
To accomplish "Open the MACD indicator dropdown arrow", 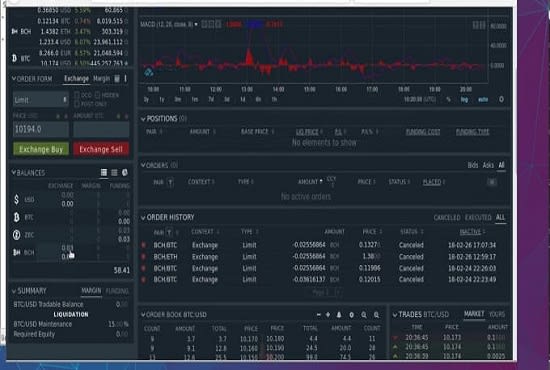I will pyautogui.click(x=196, y=24).
